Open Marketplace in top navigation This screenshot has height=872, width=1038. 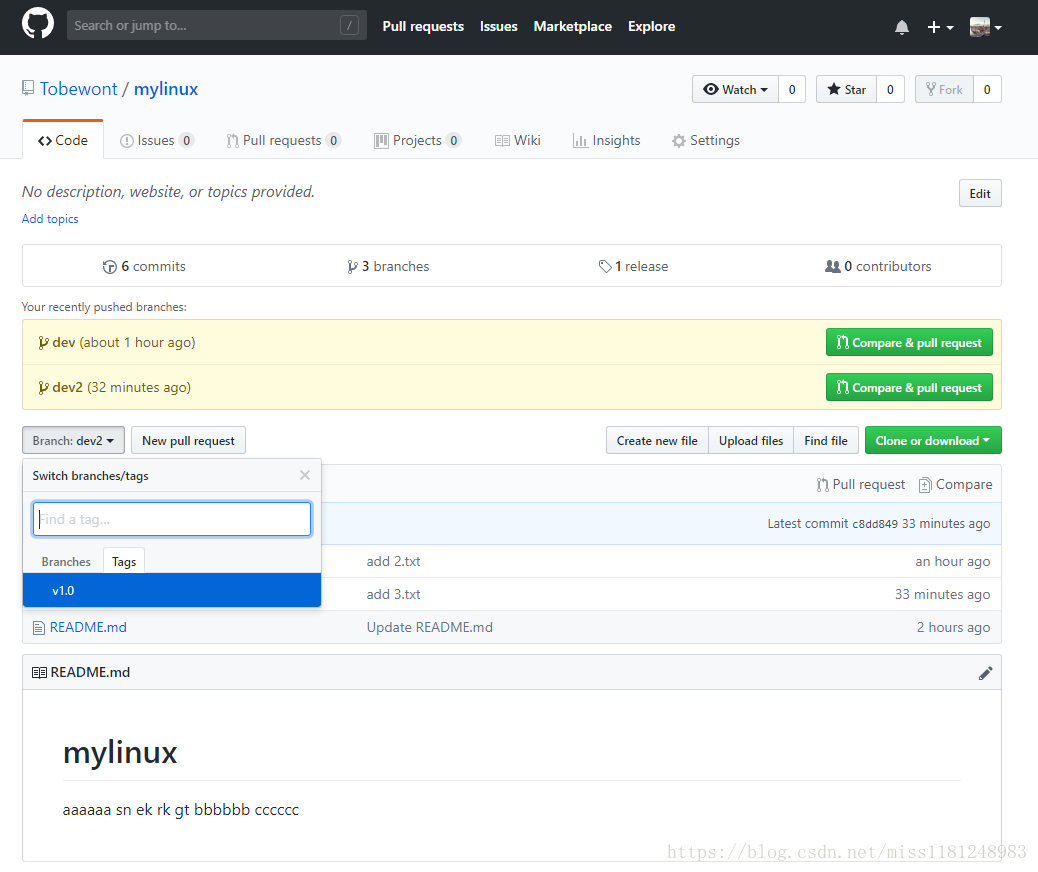point(573,26)
